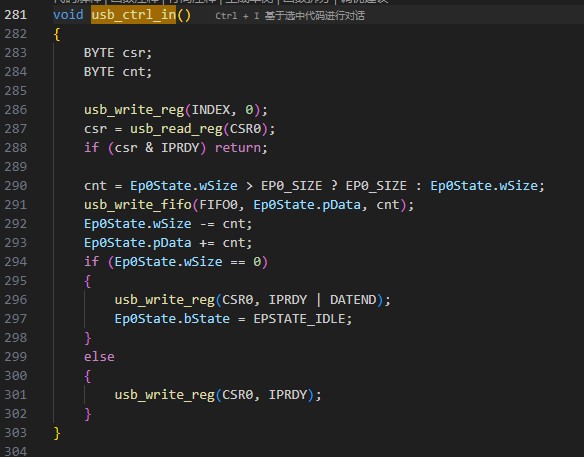Click the opening brace on line 300
Image resolution: width=584 pixels, height=457 pixels.
[88, 376]
